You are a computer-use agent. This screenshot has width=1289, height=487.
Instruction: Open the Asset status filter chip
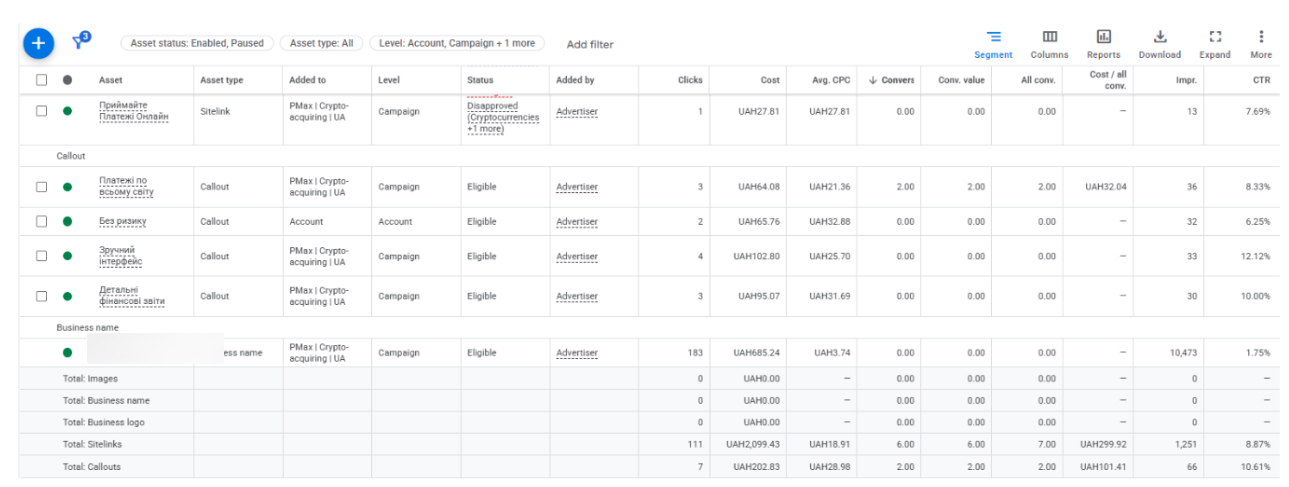click(x=197, y=44)
